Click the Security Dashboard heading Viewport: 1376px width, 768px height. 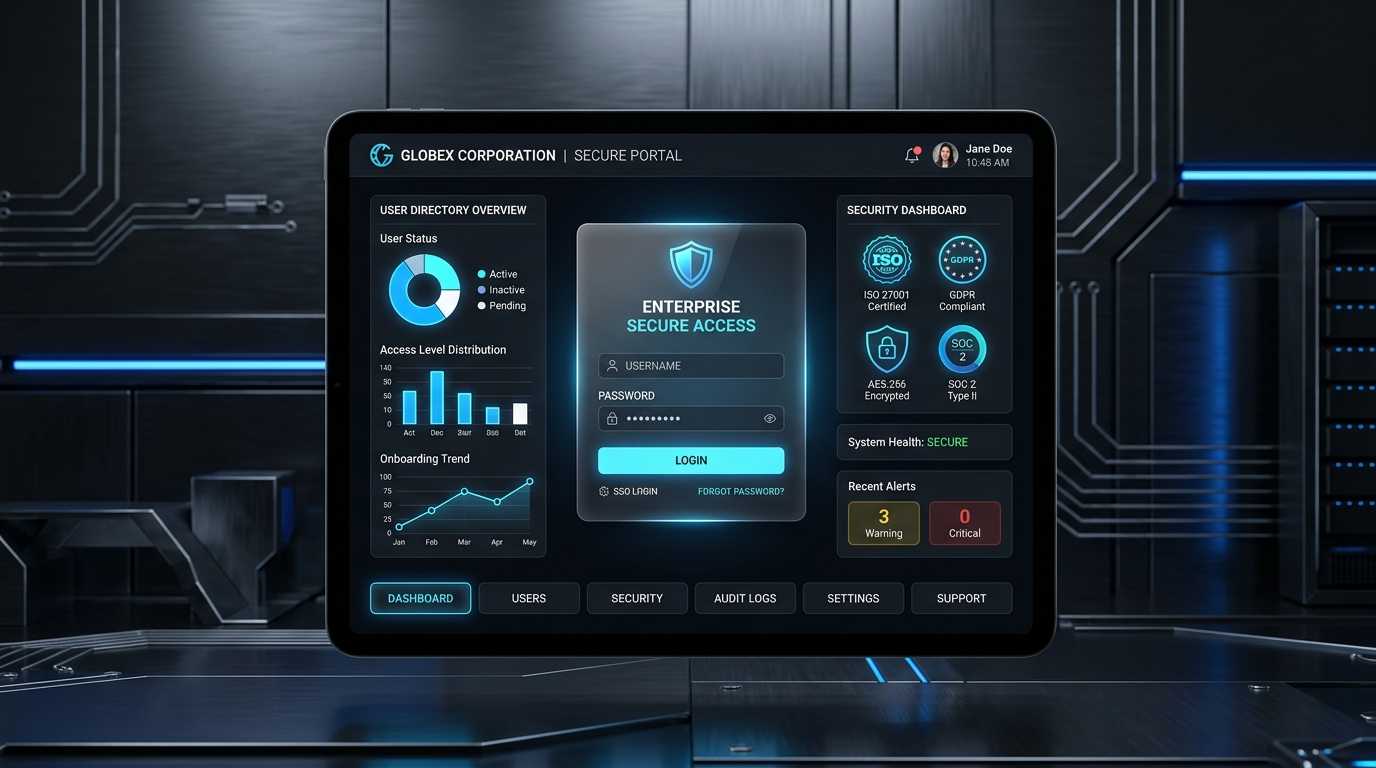pyautogui.click(x=906, y=210)
